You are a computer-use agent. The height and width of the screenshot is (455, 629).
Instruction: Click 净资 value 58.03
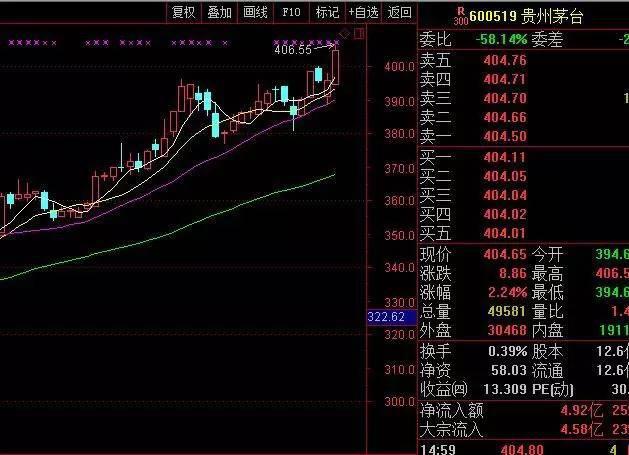[x=509, y=370]
